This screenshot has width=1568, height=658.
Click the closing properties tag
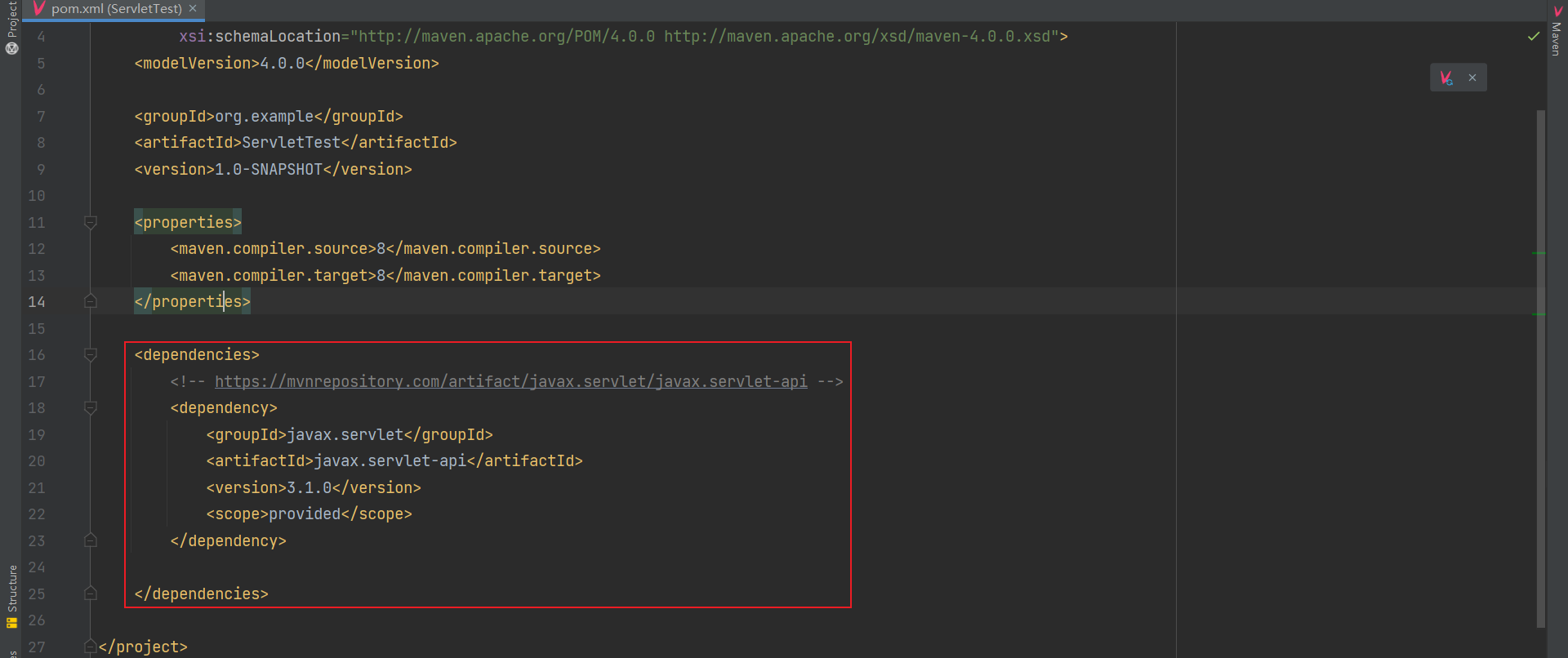[x=192, y=301]
